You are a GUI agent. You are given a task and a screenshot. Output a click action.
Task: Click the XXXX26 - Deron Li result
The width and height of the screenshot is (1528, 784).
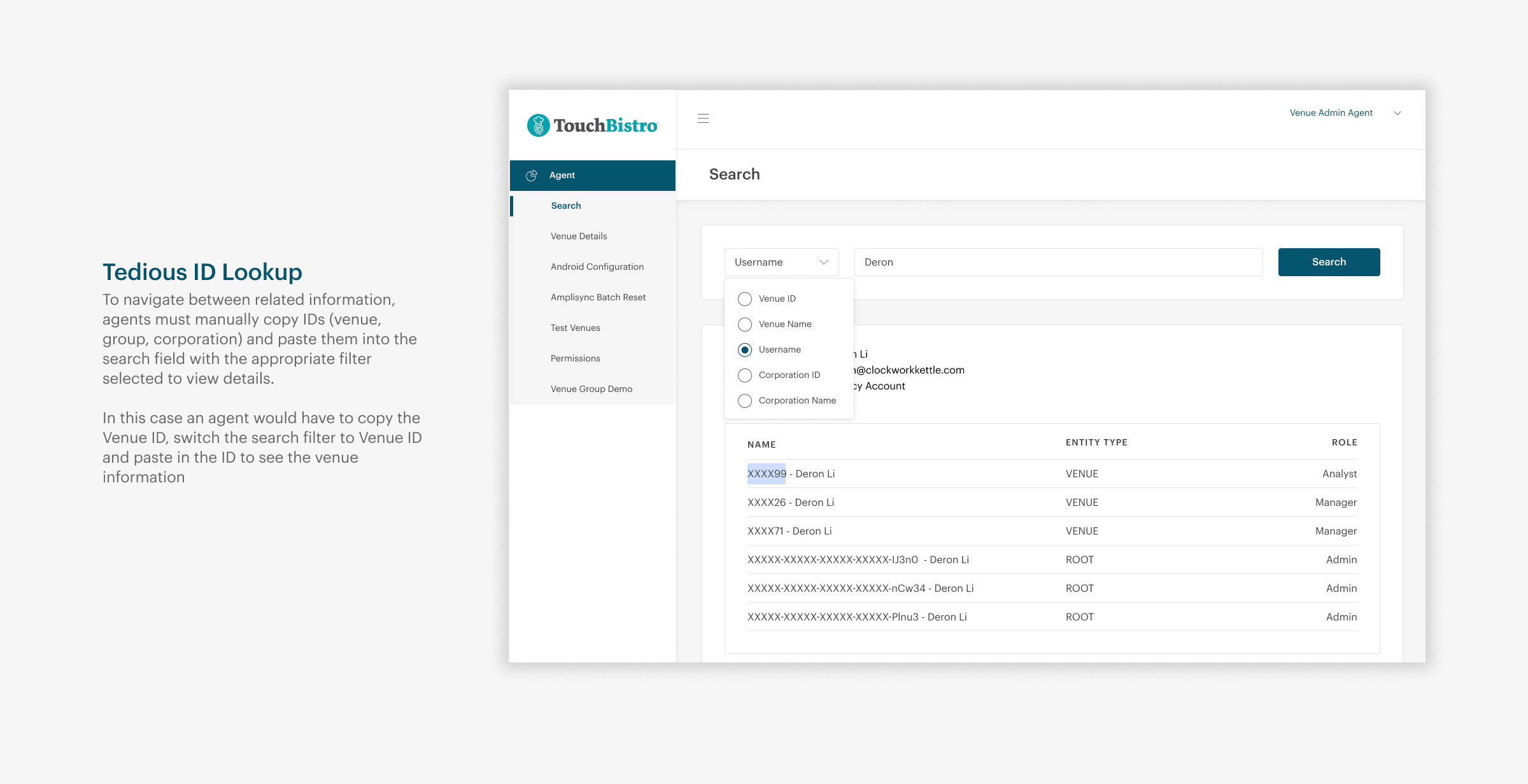tap(790, 502)
